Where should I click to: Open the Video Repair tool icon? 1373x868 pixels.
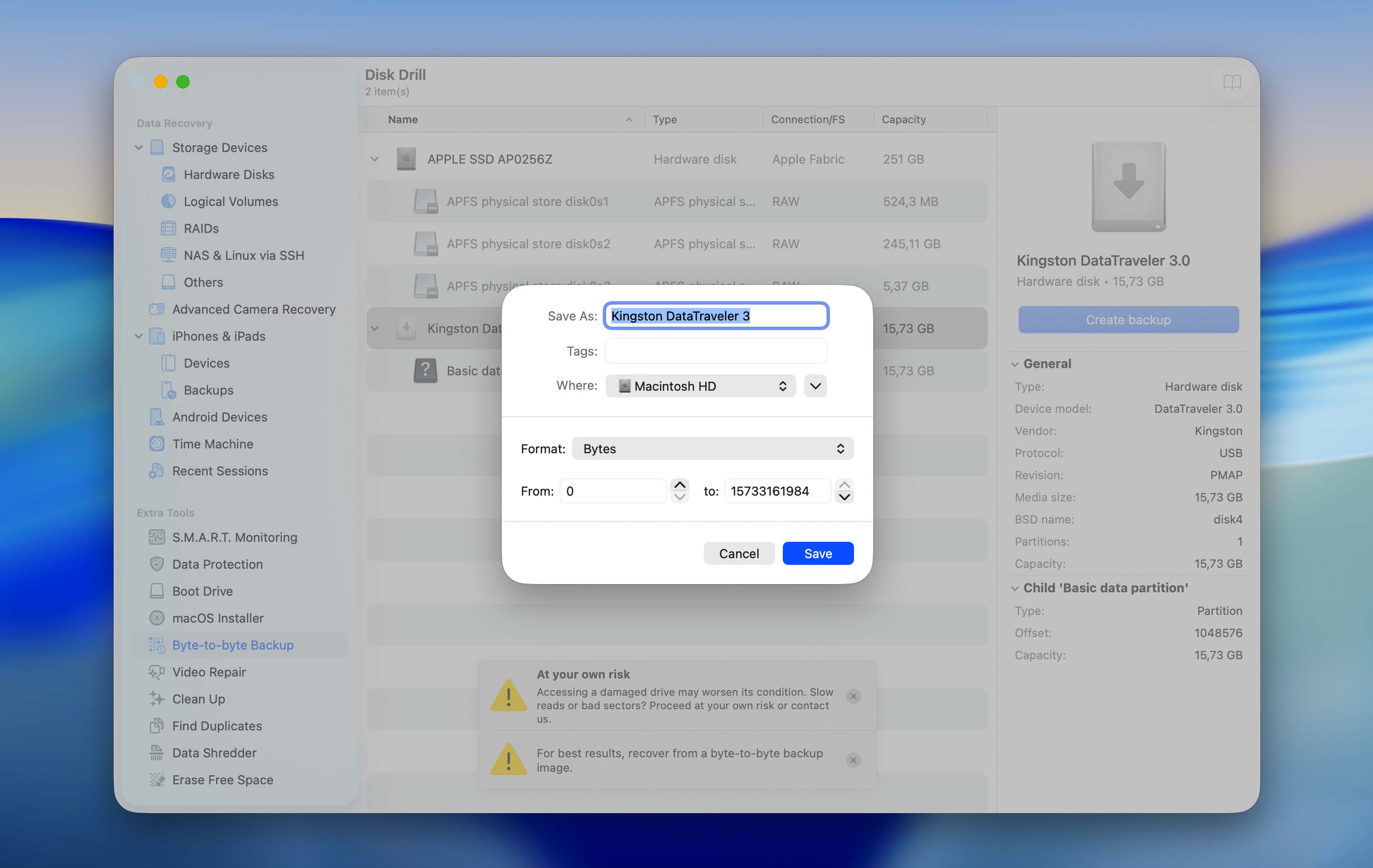tap(157, 672)
